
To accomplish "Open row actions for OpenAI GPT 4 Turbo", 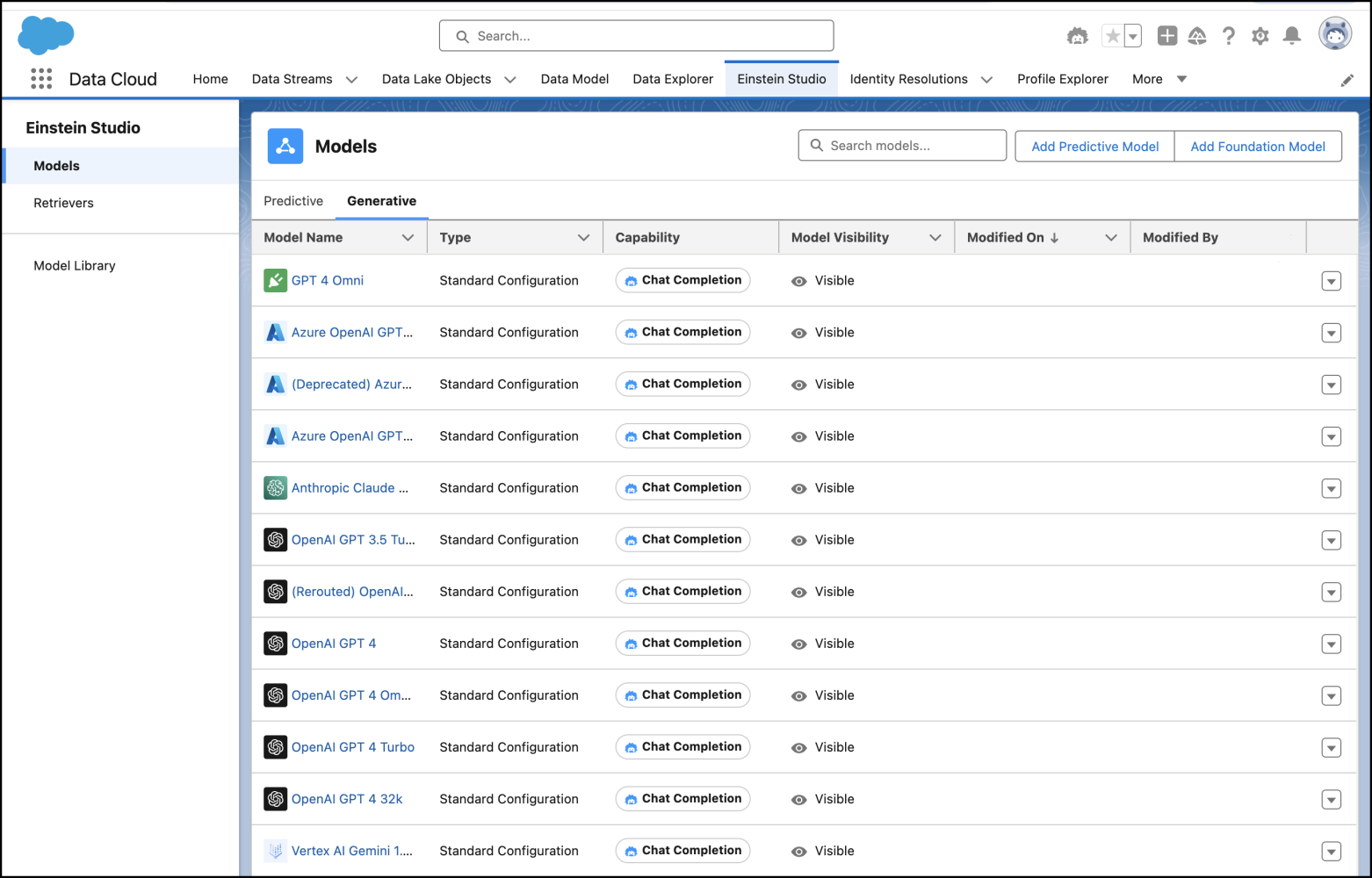I will pos(1332,747).
